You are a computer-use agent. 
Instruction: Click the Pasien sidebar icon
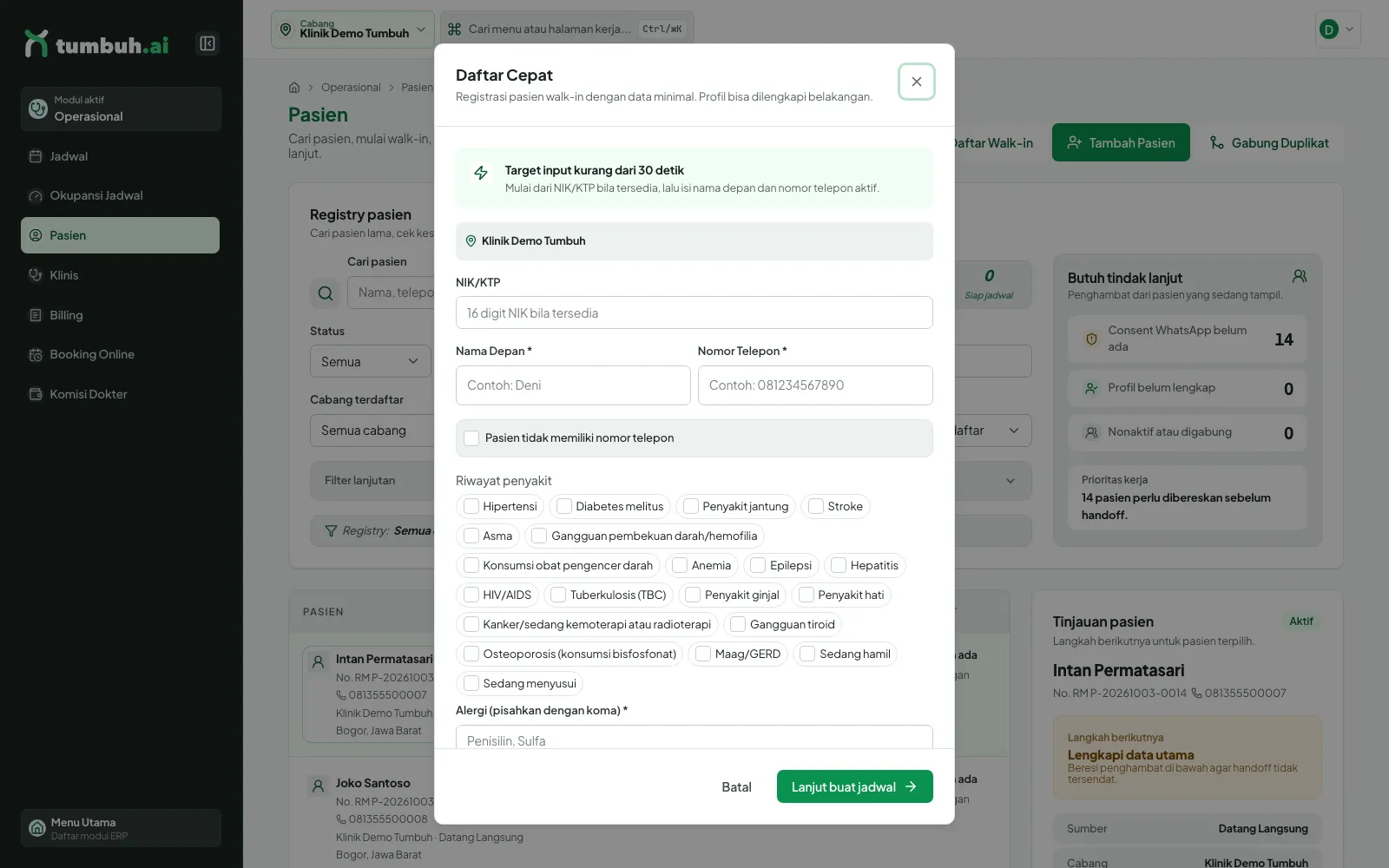(x=36, y=235)
